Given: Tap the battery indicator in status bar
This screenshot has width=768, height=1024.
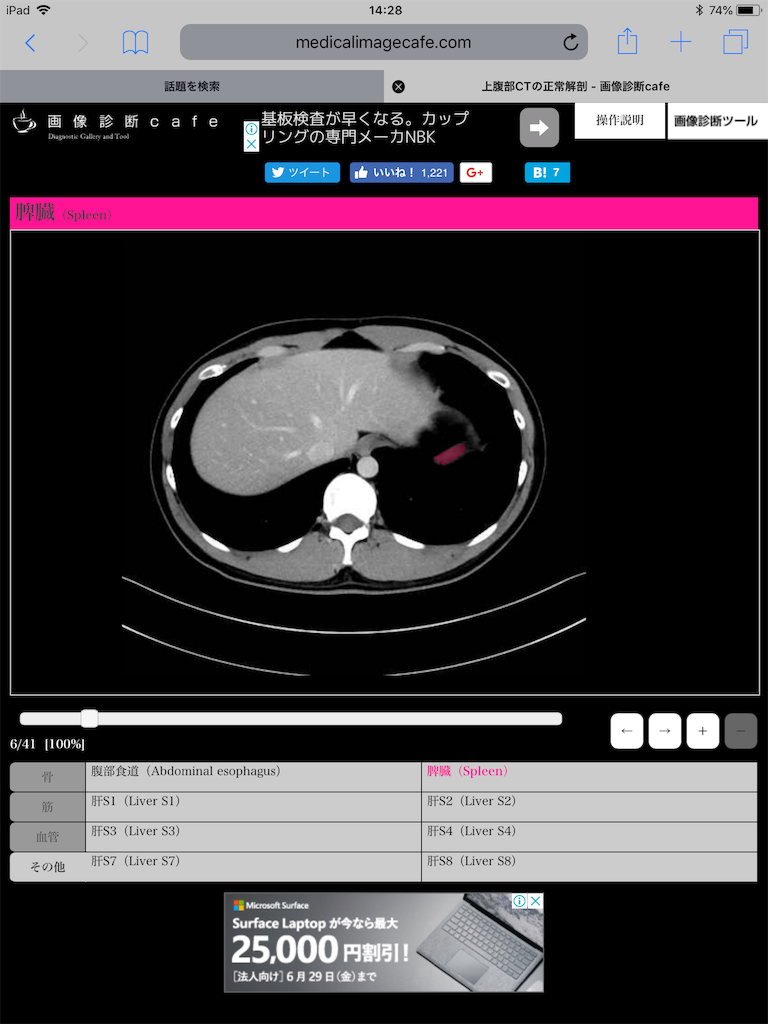Looking at the screenshot, I should pos(747,10).
